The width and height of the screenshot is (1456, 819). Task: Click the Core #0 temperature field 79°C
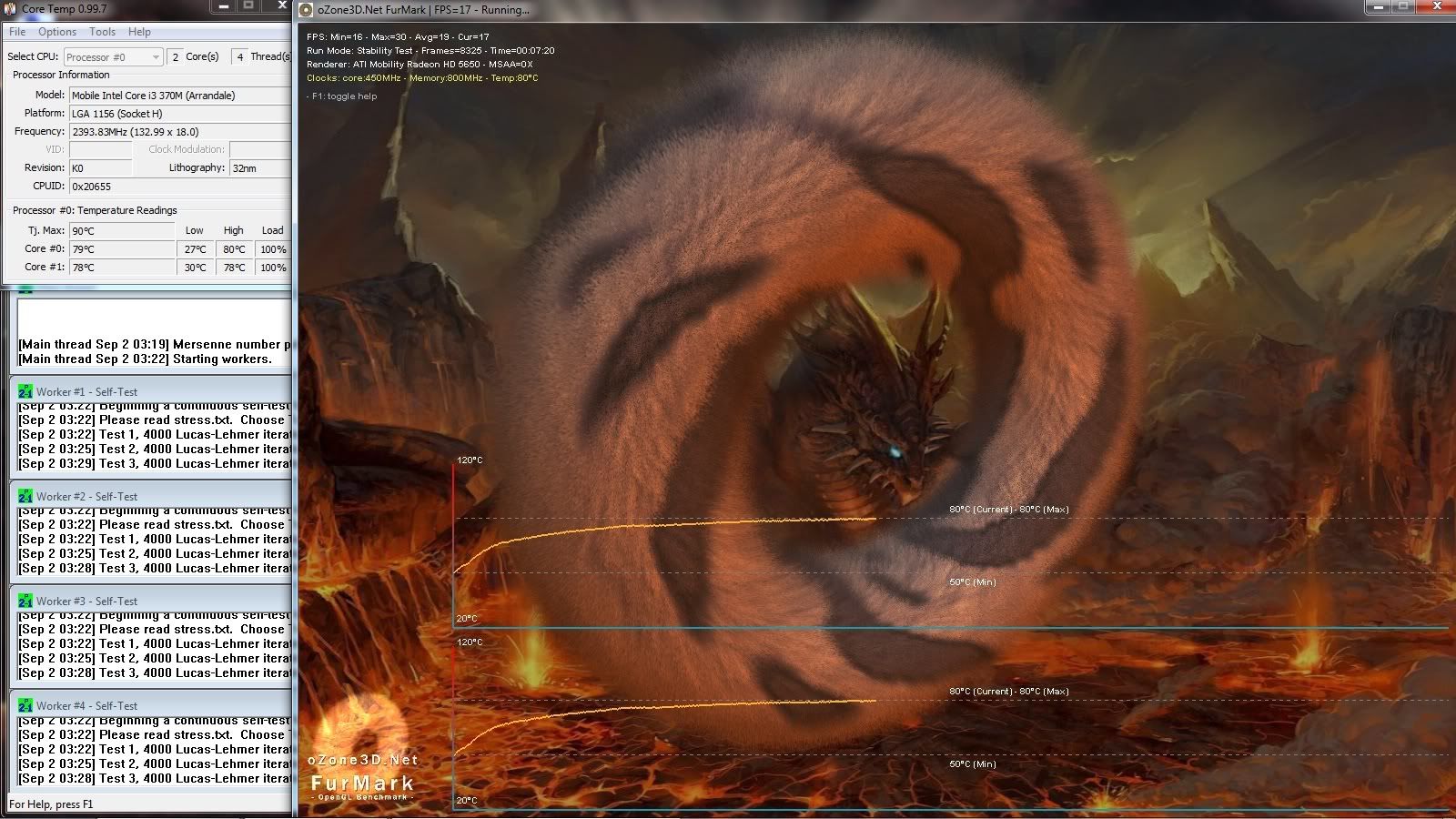[x=122, y=249]
